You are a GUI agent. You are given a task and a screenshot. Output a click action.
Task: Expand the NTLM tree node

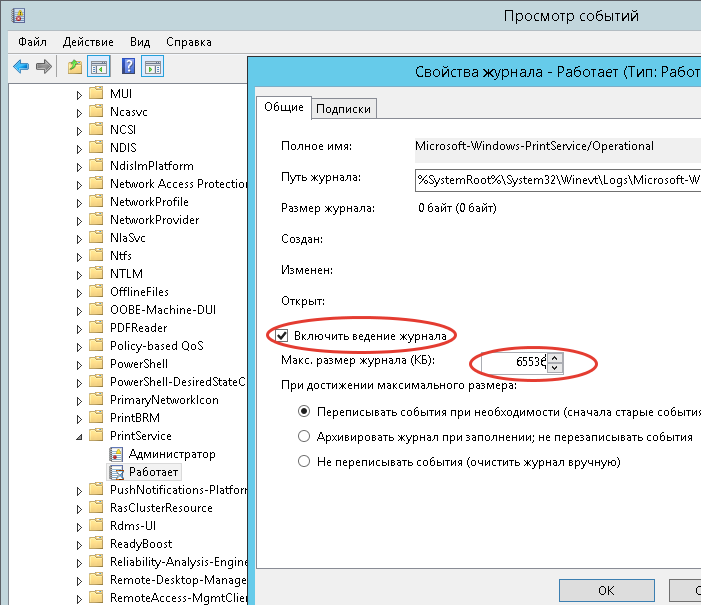tap(80, 274)
